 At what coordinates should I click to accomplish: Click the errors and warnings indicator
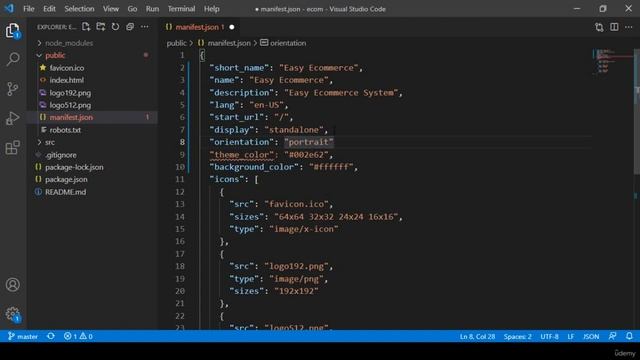coord(78,336)
